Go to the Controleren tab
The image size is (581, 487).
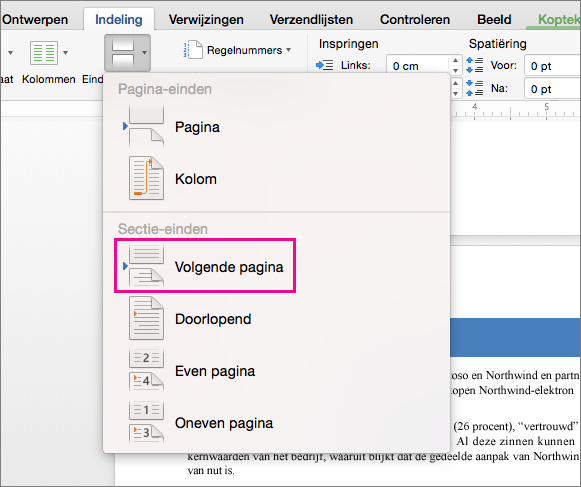click(x=415, y=19)
